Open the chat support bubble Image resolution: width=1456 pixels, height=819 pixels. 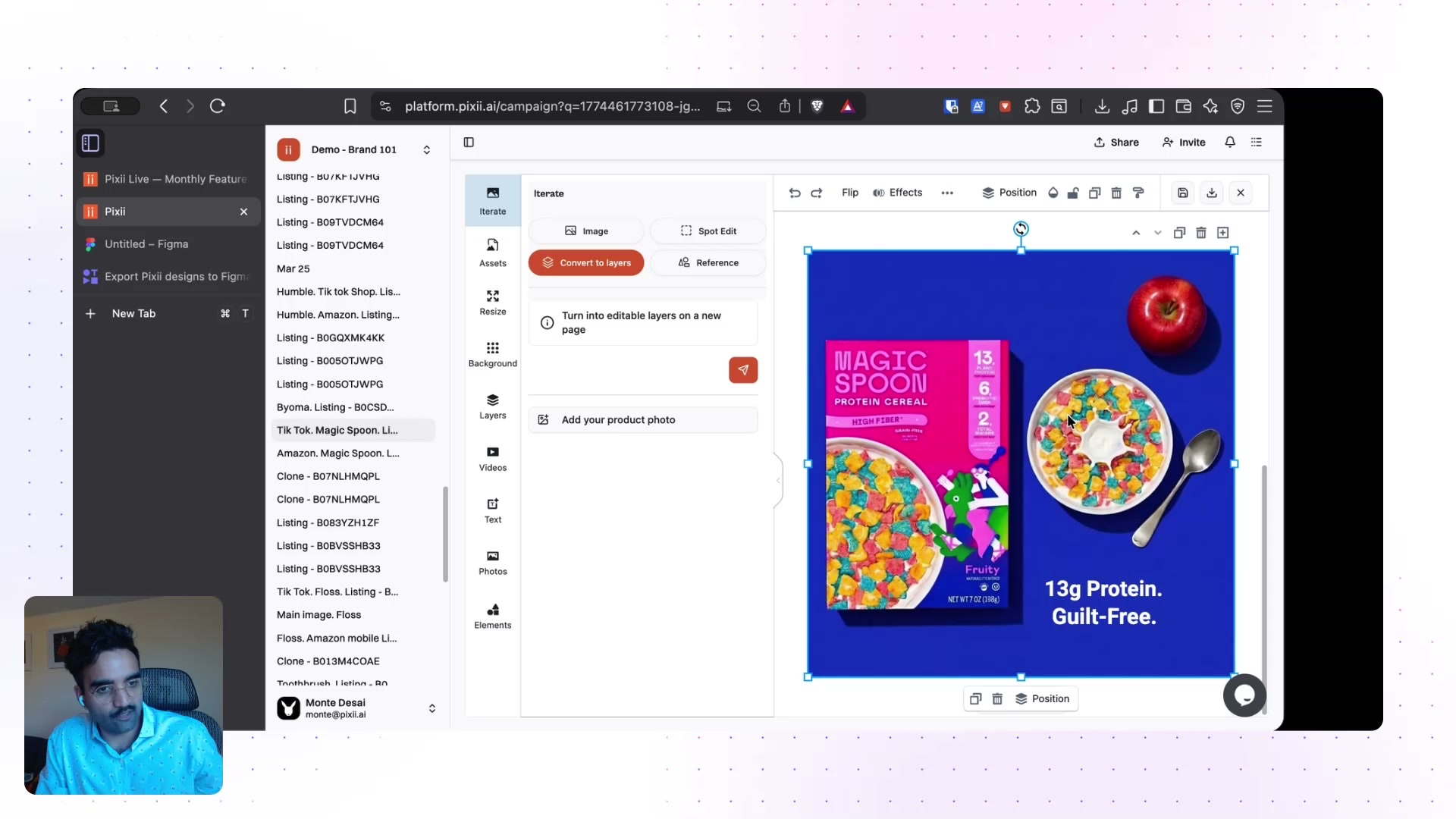tap(1244, 695)
